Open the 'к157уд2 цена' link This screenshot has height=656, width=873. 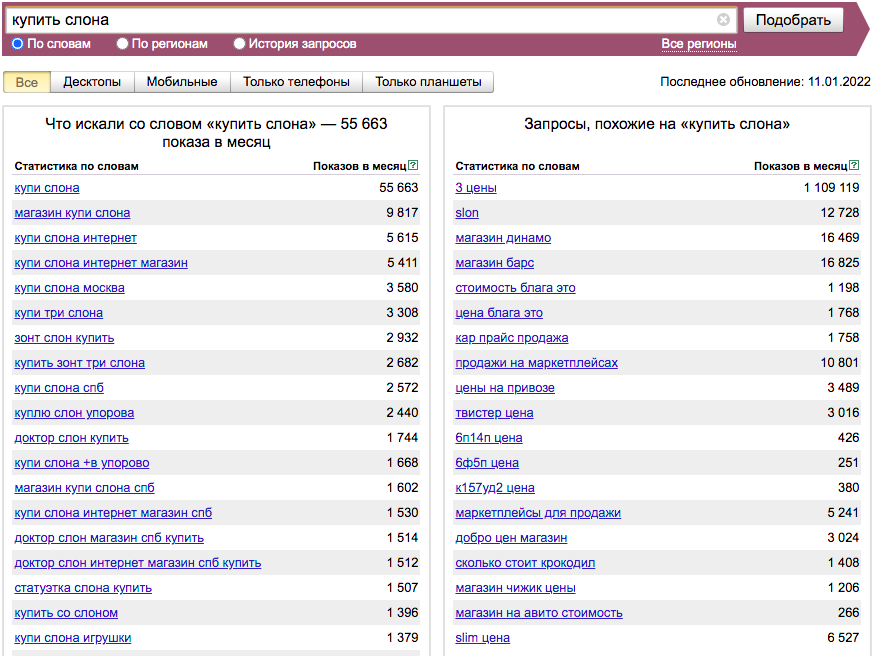pos(495,488)
